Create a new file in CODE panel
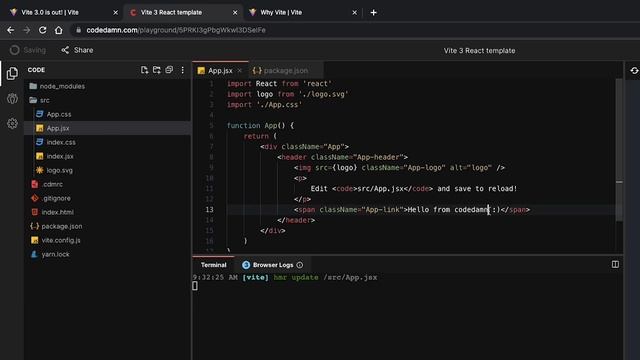 (144, 70)
